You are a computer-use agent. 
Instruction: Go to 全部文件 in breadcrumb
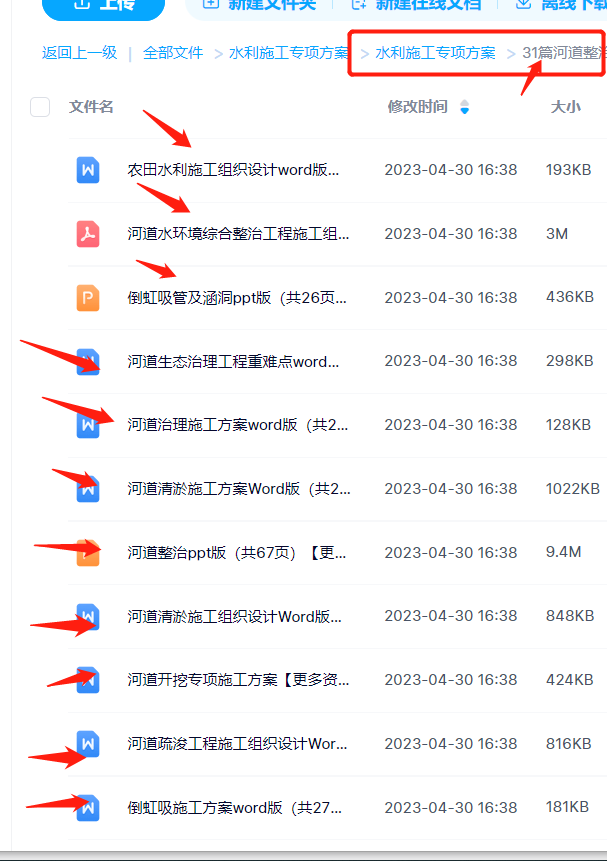(x=173, y=53)
